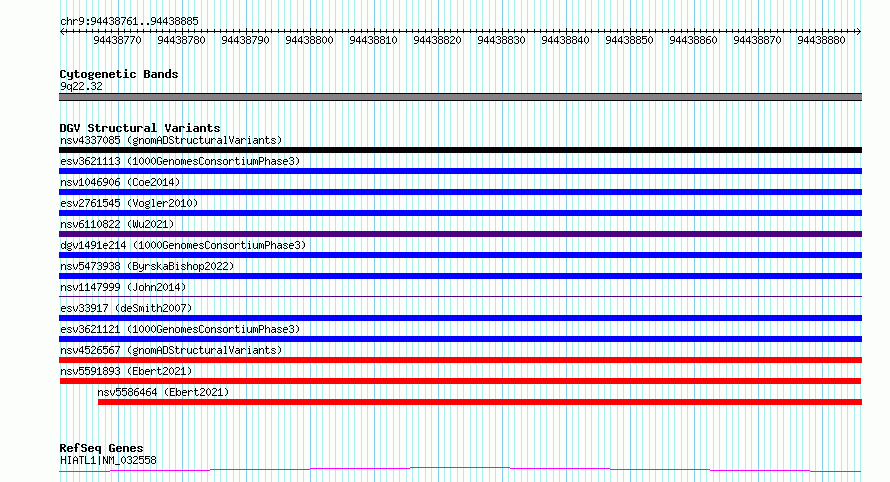Click the 94438790 ruler tick label
The image size is (890, 482).
(x=245, y=40)
